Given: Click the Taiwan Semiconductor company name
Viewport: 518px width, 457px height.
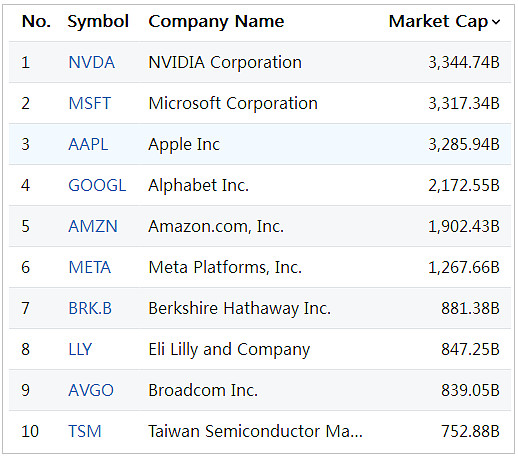Looking at the screenshot, I should pos(255,431).
